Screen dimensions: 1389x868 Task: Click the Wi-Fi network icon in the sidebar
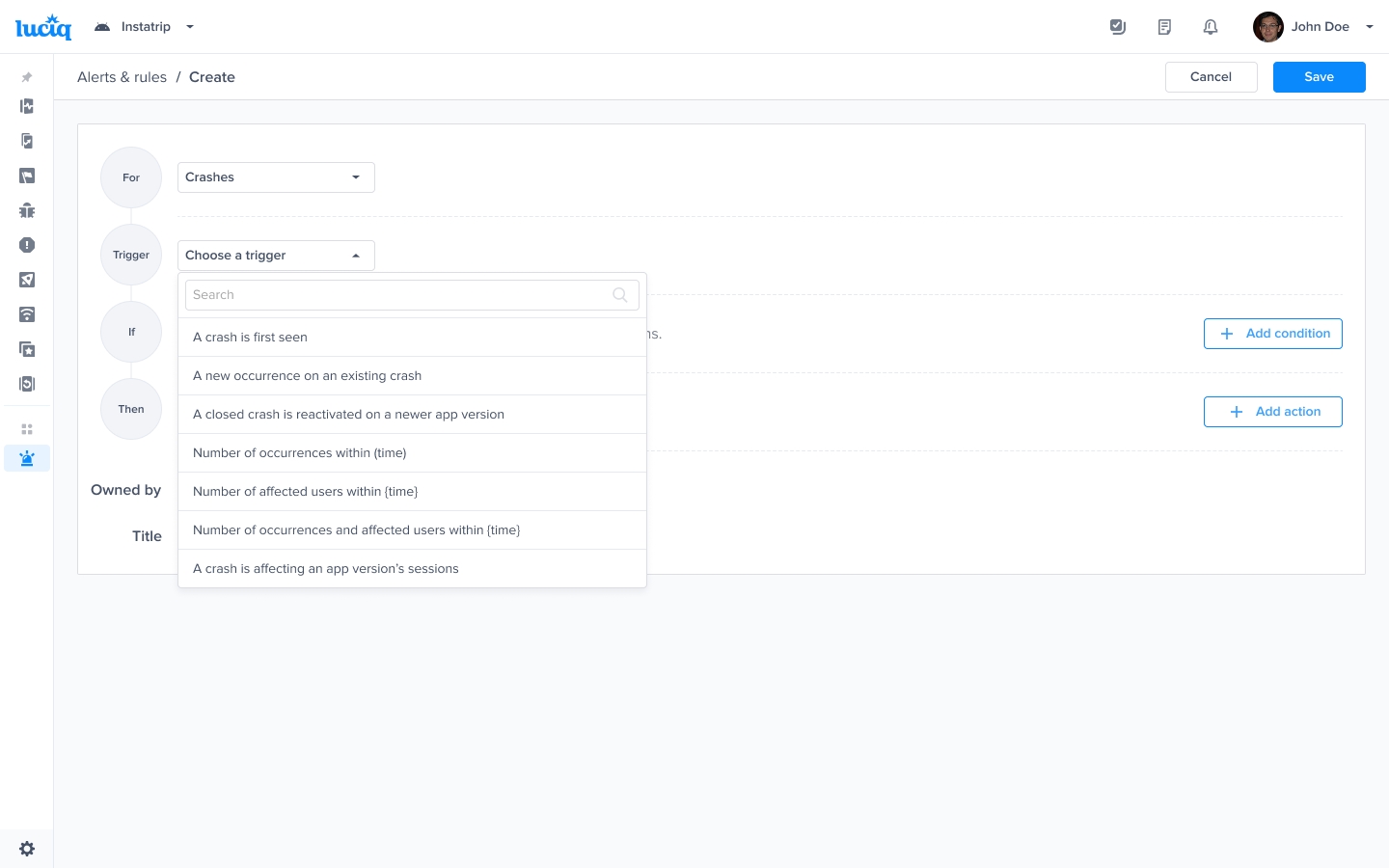coord(27,314)
